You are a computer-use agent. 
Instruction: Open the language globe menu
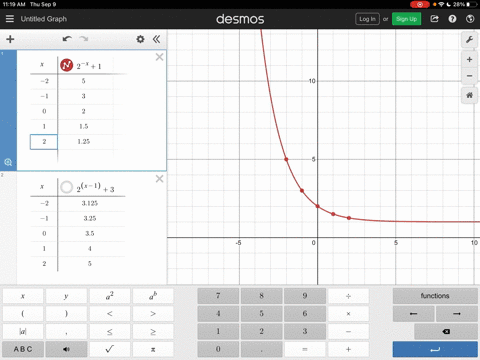click(470, 19)
